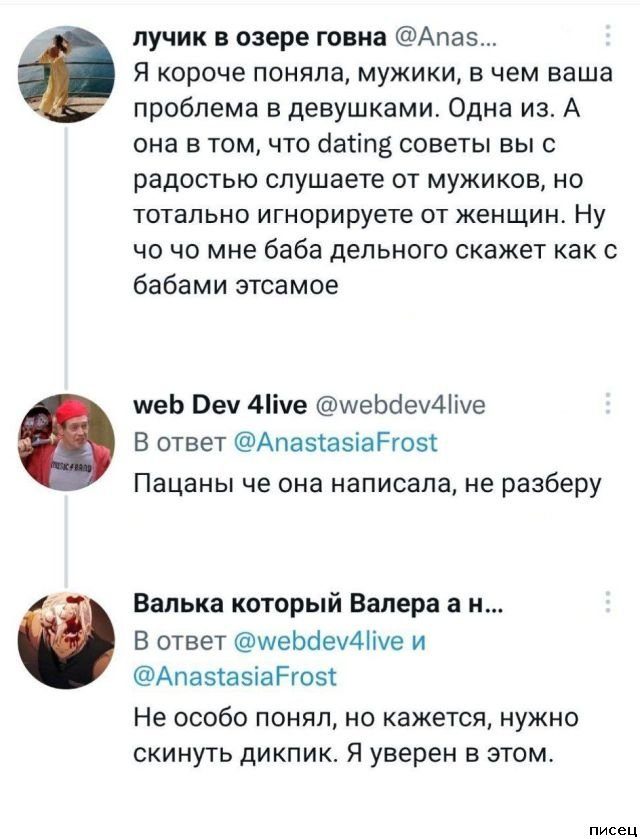Viewport: 640px width, 839px height.
Task: Open the reply Пацаны че она написала
Action: tap(367, 484)
